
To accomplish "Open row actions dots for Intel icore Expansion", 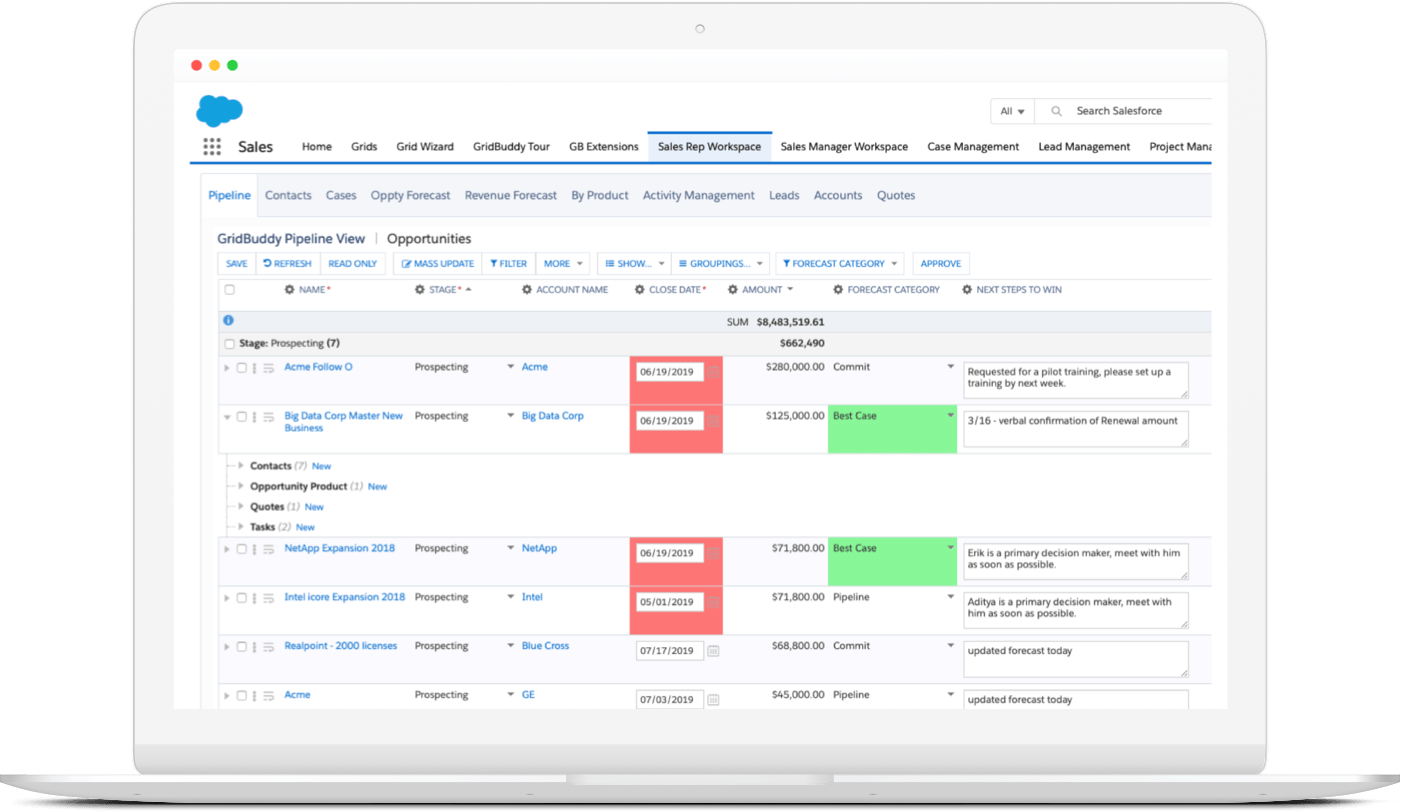I will click(x=254, y=598).
